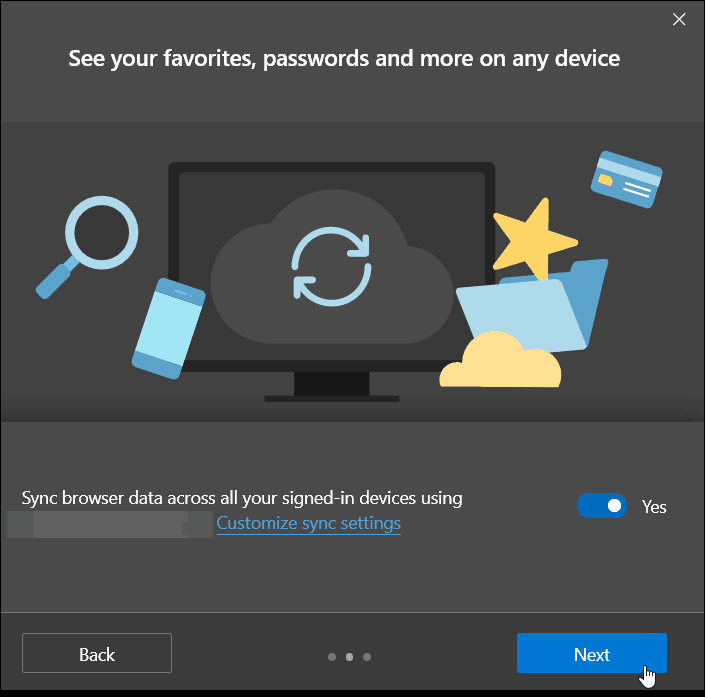Click the blue folder icon
The image size is (705, 697).
coord(532,307)
